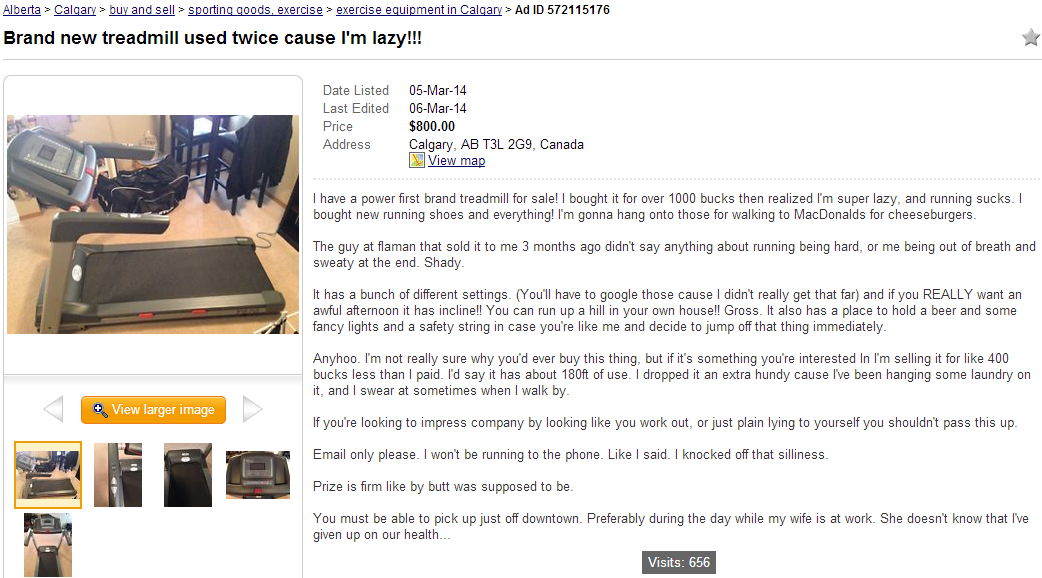The height and width of the screenshot is (578, 1042).
Task: Open the View map link
Action: (x=456, y=161)
